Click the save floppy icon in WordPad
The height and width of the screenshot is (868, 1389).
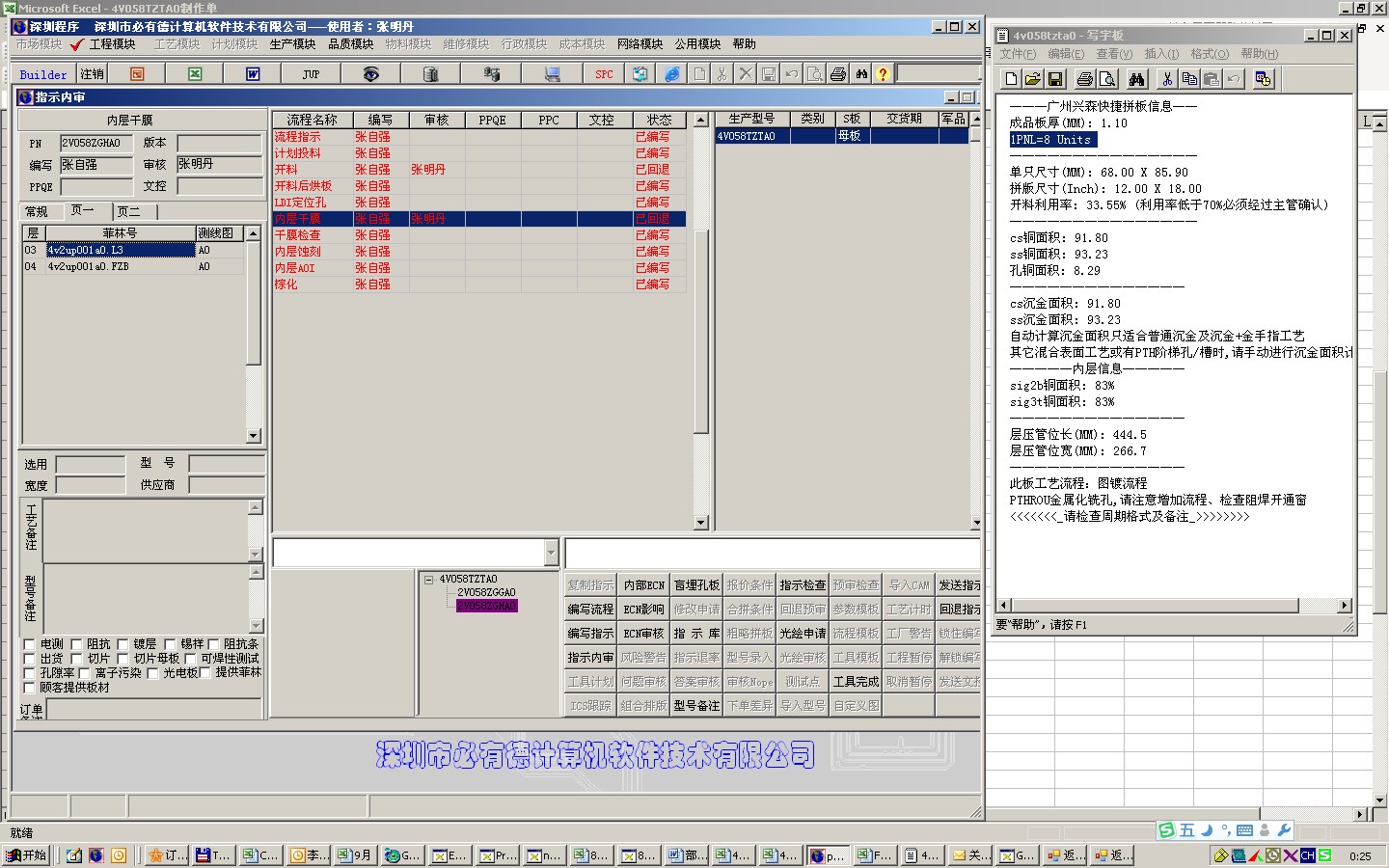tap(1055, 79)
